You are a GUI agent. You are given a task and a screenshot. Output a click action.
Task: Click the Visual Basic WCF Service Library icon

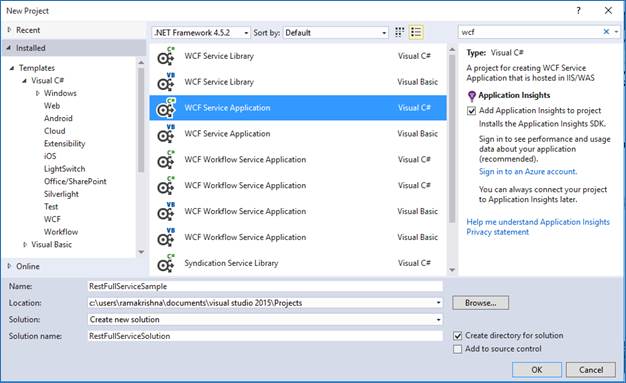[166, 82]
